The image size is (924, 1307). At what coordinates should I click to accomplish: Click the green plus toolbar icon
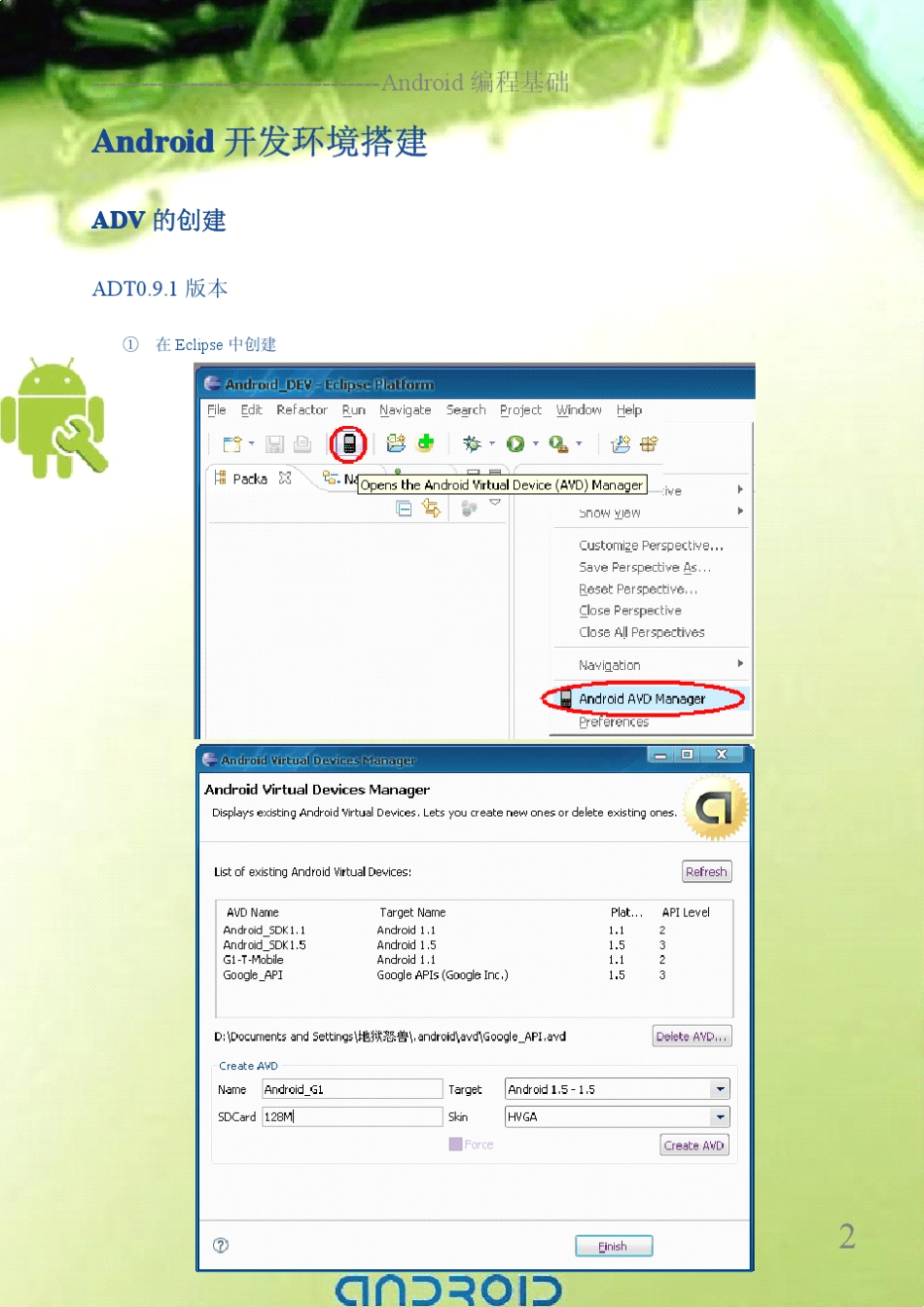pyautogui.click(x=425, y=443)
